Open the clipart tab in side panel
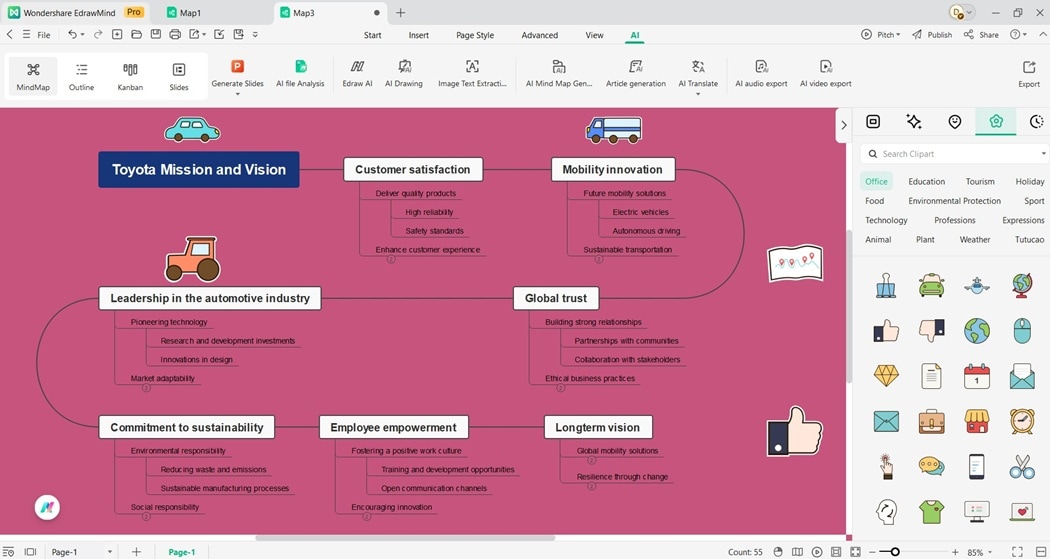The height and width of the screenshot is (559, 1050). coord(995,121)
